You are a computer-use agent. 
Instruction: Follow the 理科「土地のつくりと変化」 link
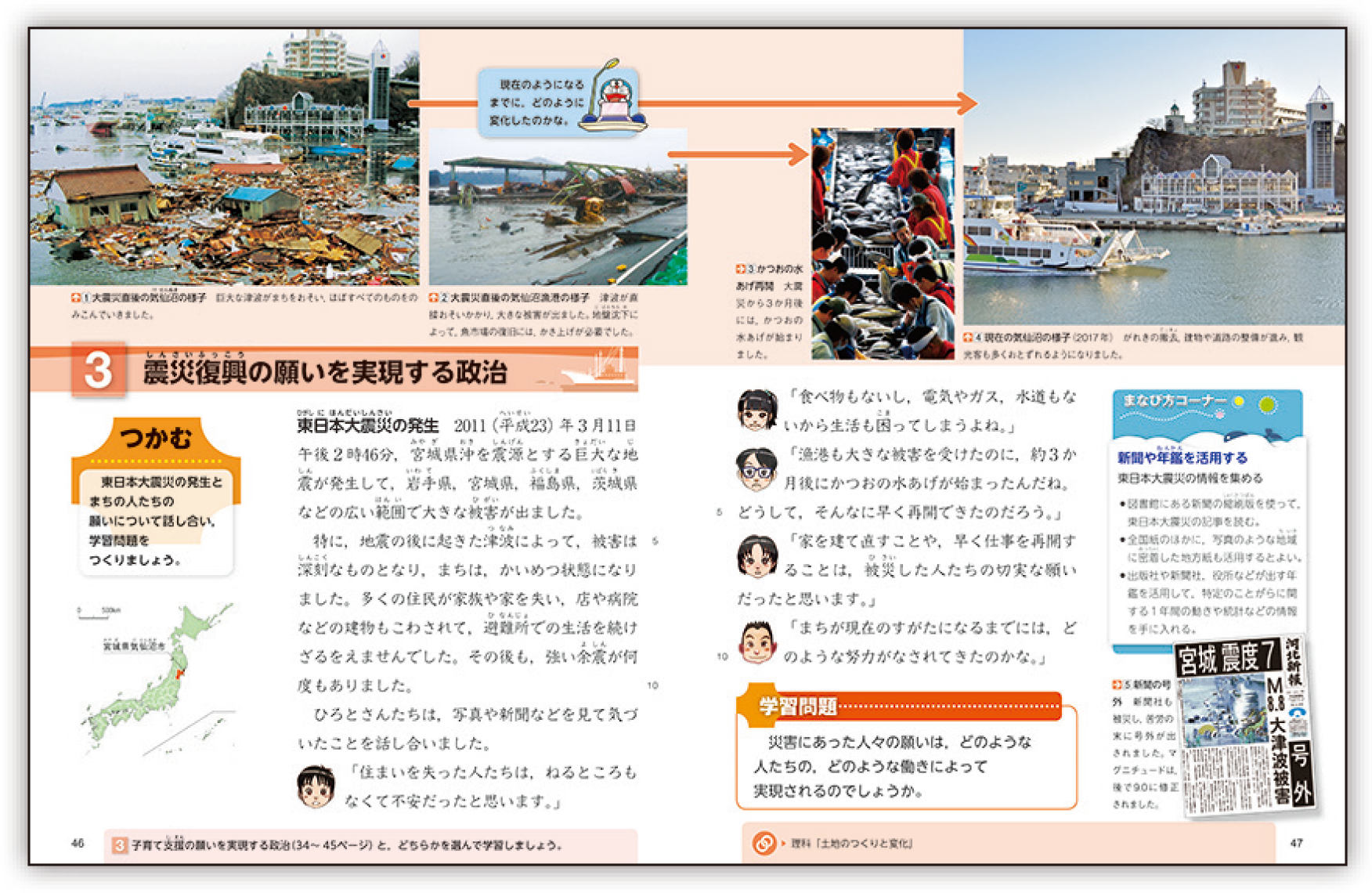pos(851,843)
